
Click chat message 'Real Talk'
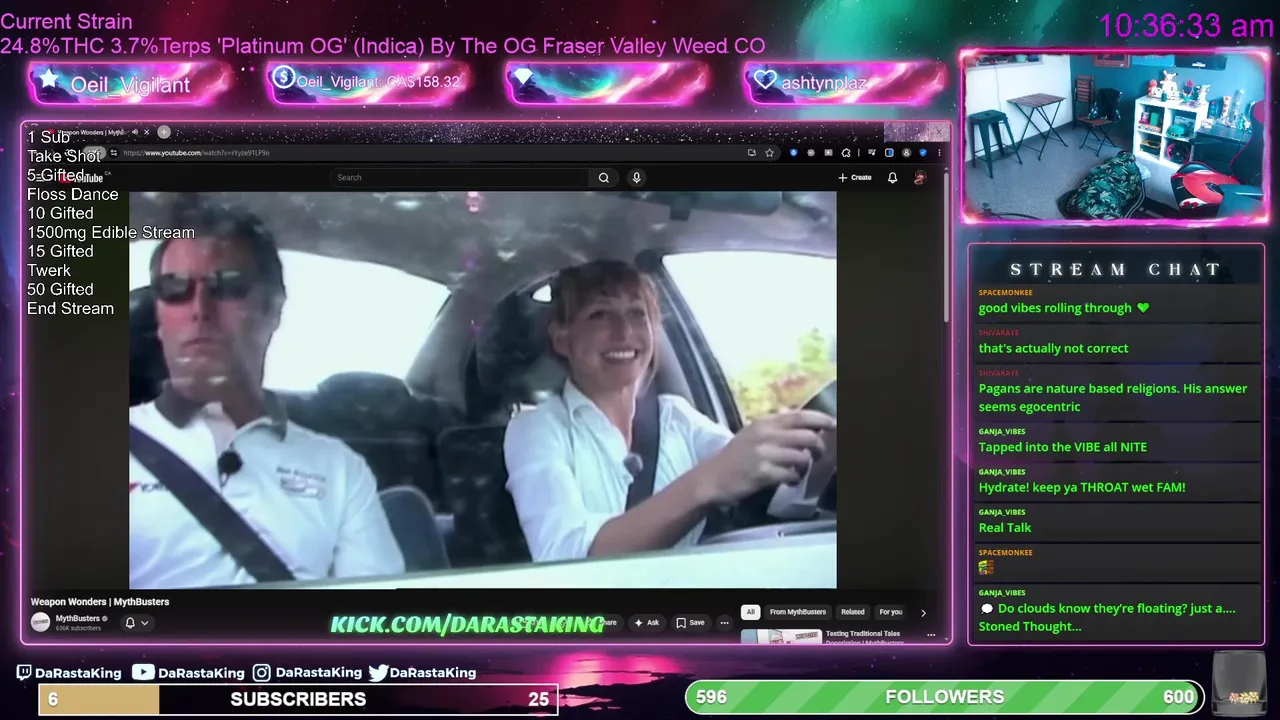pos(1005,527)
